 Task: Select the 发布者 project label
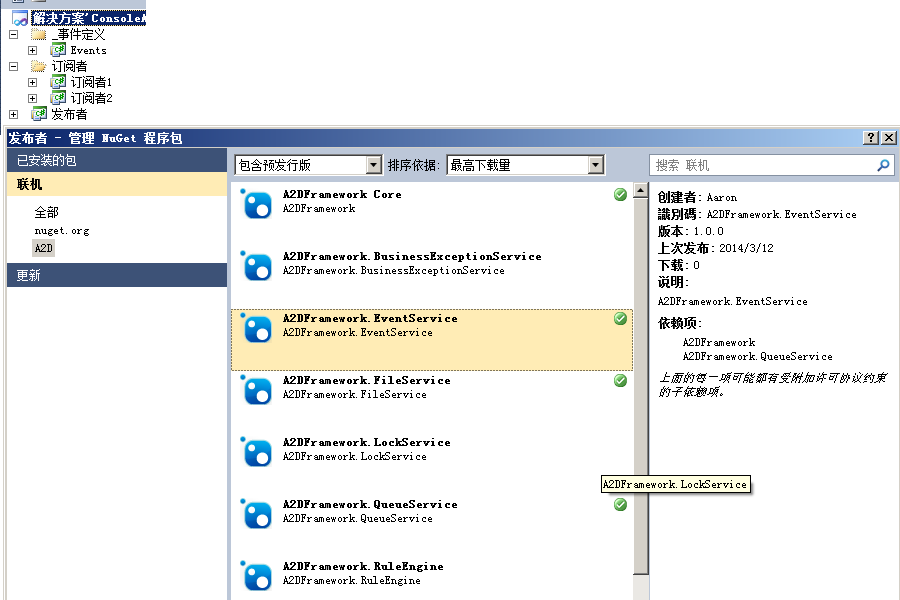pos(69,114)
